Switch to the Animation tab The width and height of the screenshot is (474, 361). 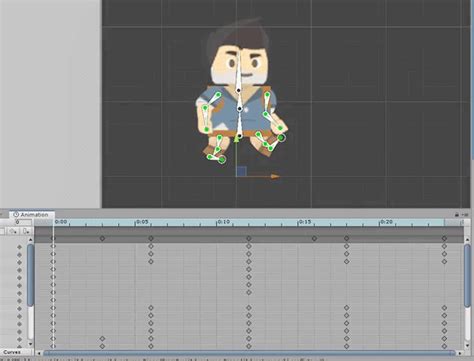[x=32, y=215]
